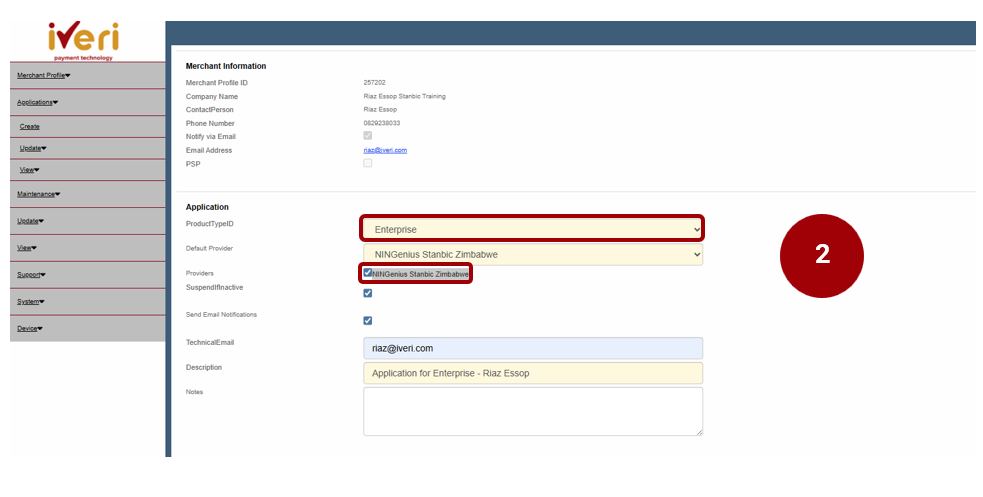Toggle Send Email Notifications checkbox
983x497 pixels.
[x=367, y=320]
